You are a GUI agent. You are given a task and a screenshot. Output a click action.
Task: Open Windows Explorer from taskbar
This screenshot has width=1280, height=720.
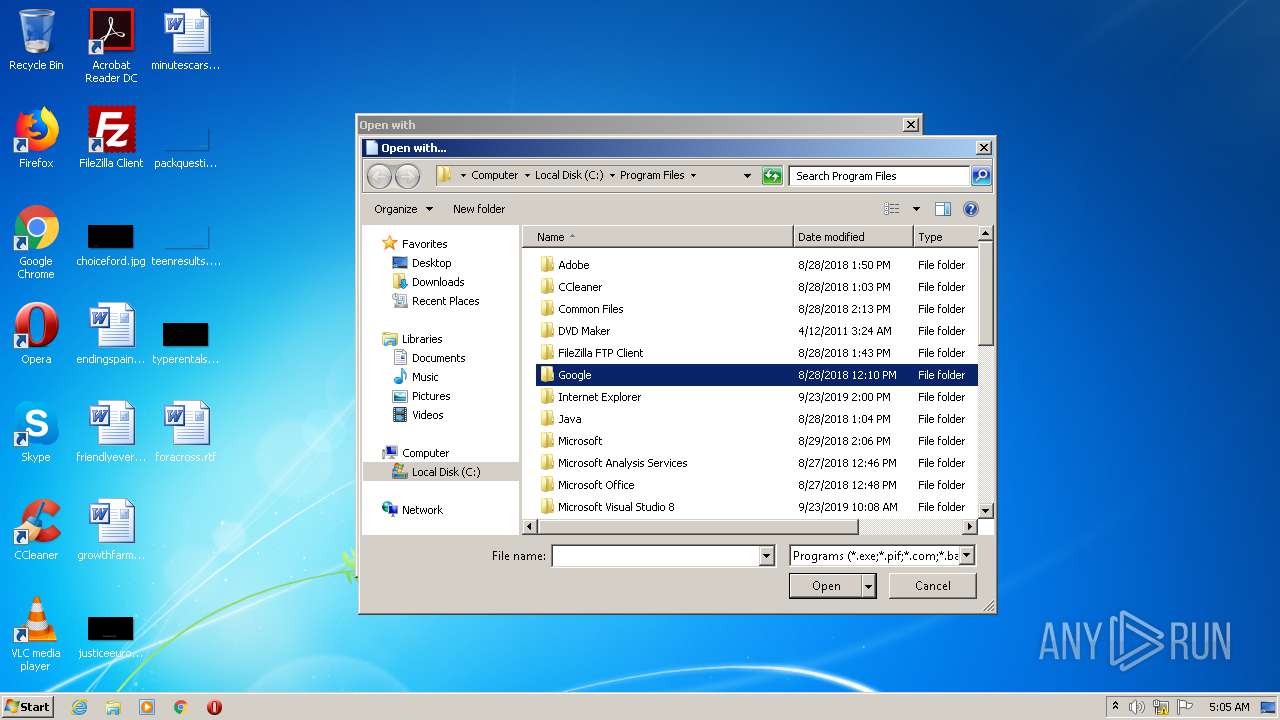point(113,707)
